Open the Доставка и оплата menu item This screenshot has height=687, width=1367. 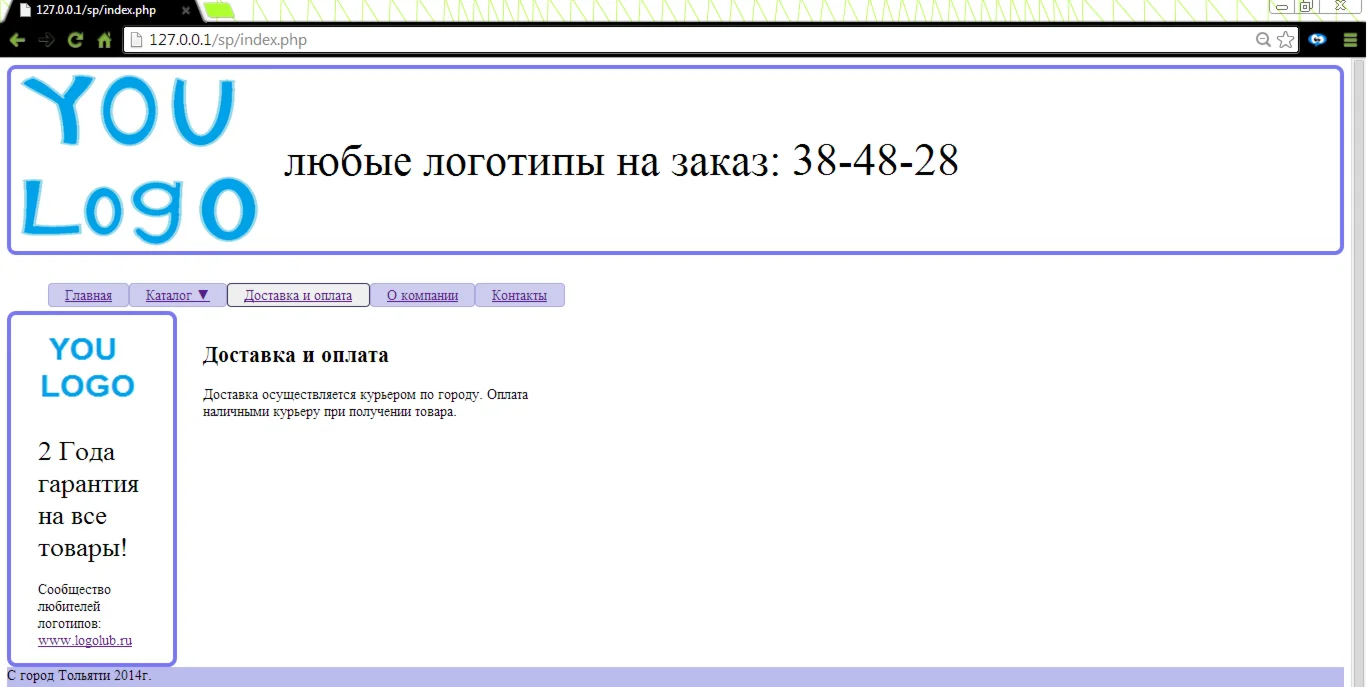(x=298, y=295)
